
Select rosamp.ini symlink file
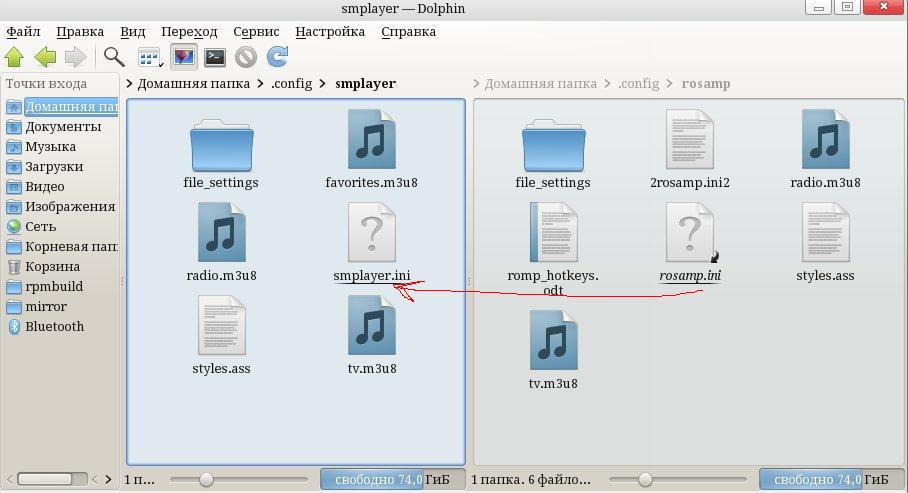point(690,243)
